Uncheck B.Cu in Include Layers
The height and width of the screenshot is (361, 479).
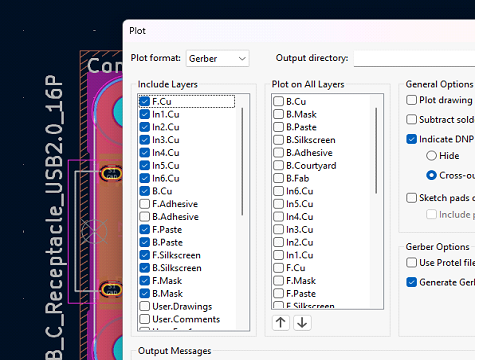click(145, 191)
